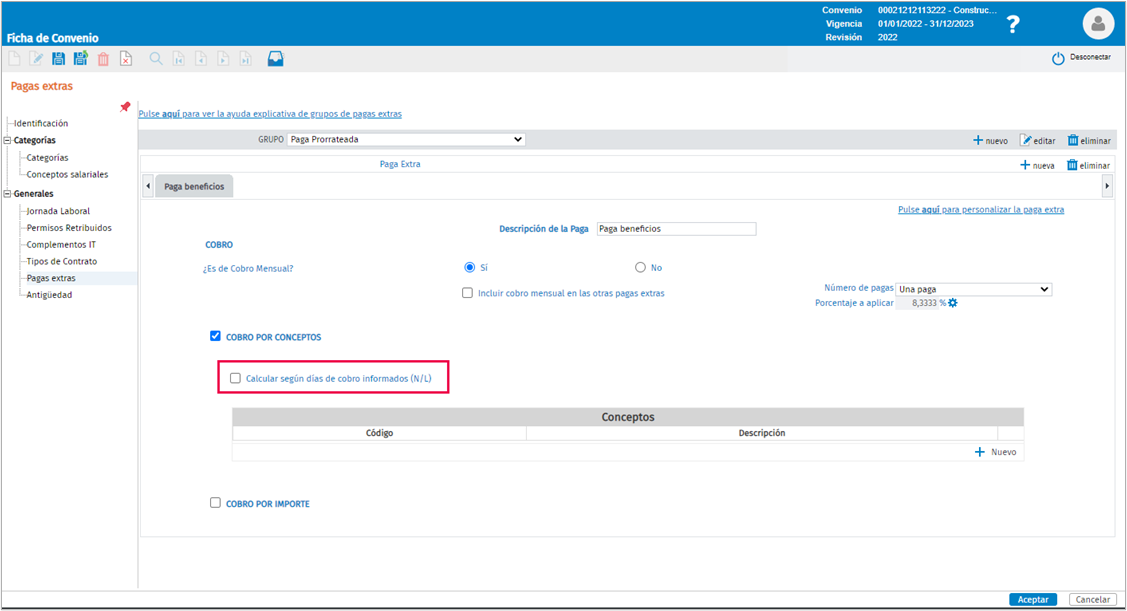Image resolution: width=1127 pixels, height=611 pixels.
Task: Click the cancel document icon with red X
Action: 126,59
